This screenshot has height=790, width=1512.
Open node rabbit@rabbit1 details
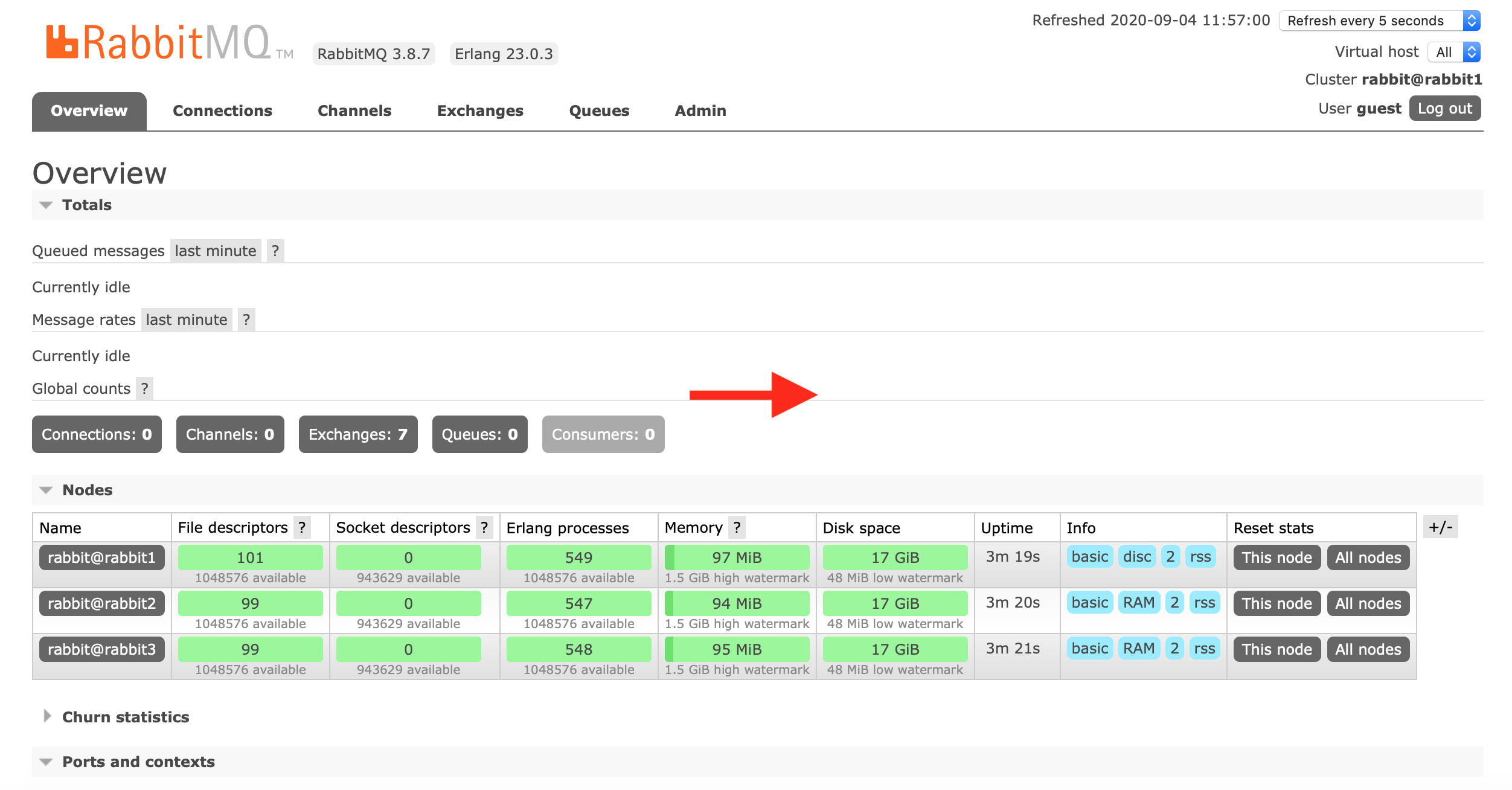[x=102, y=557]
